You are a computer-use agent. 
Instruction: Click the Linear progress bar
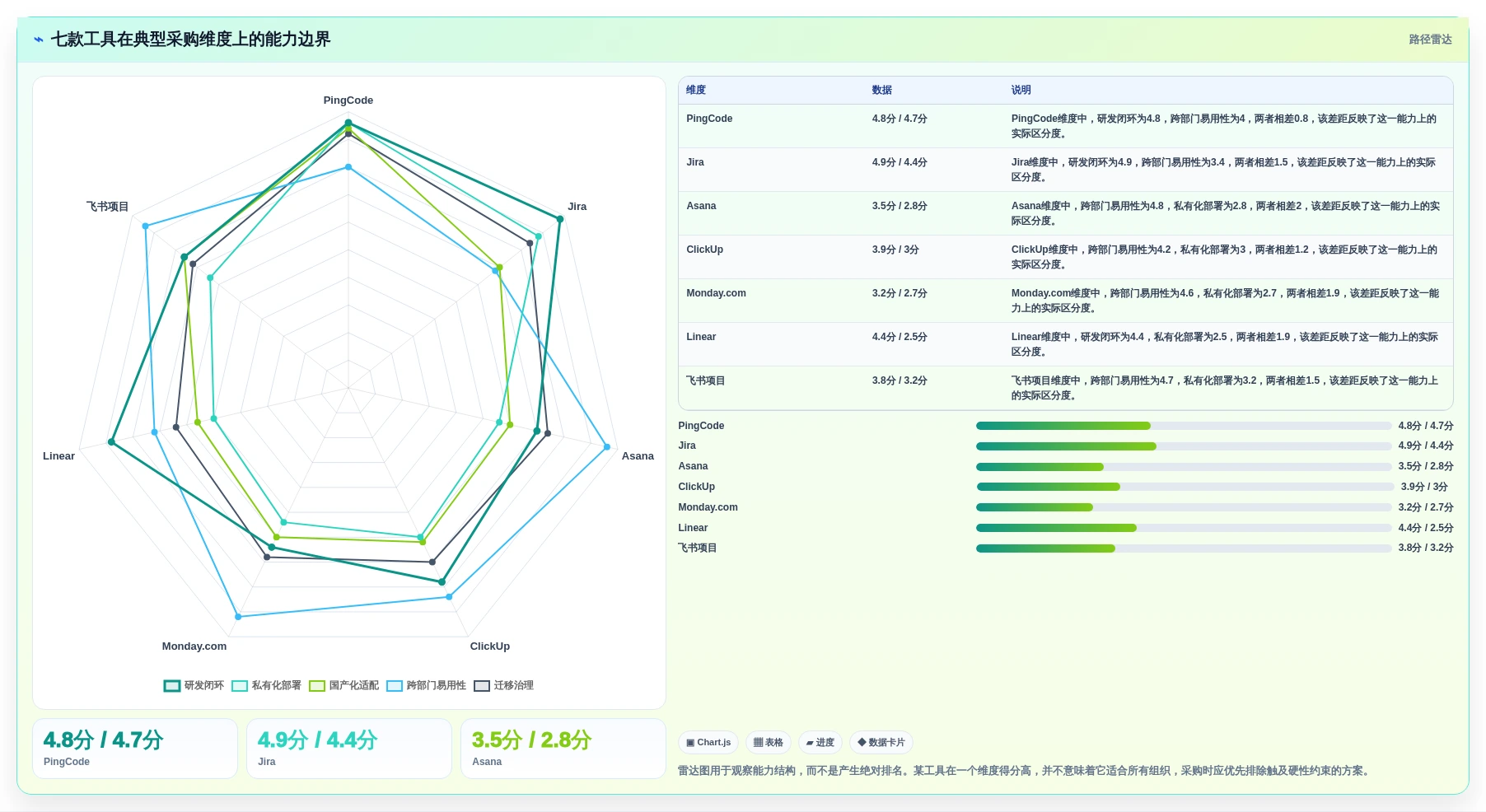point(1184,528)
